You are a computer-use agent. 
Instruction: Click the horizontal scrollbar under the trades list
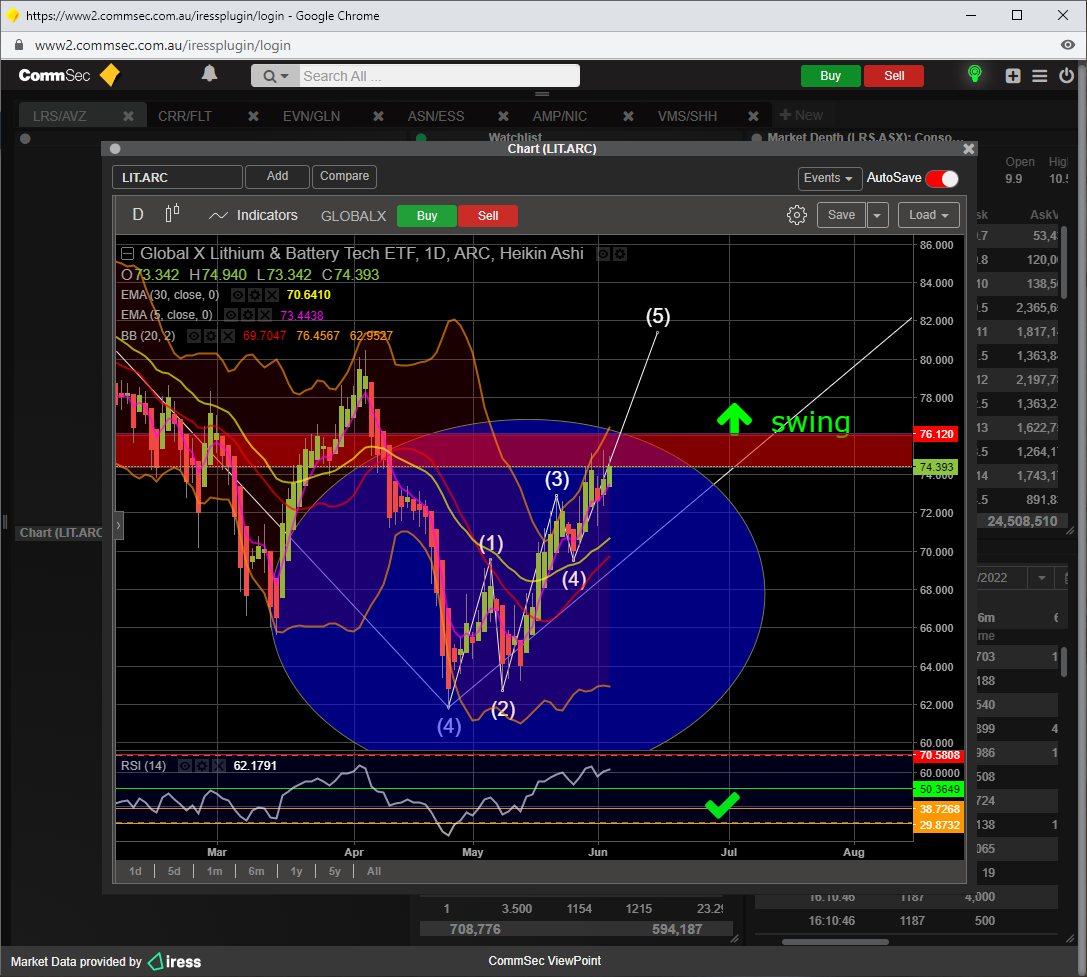(835, 942)
